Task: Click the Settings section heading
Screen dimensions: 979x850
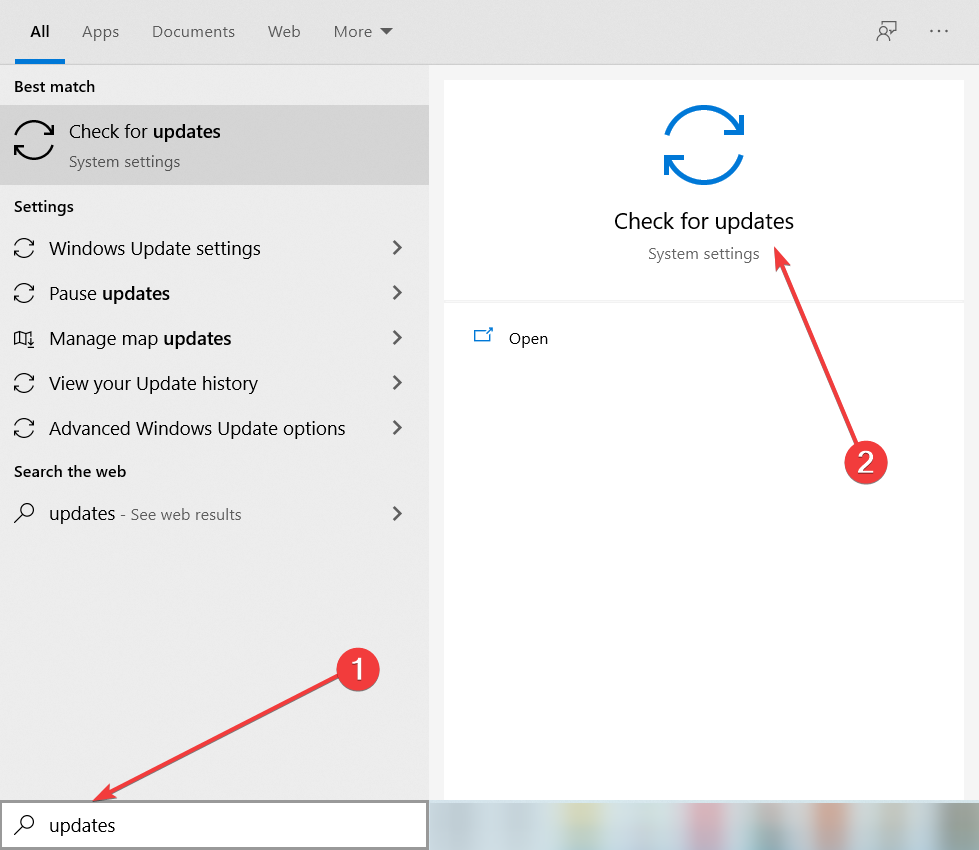Action: (44, 207)
